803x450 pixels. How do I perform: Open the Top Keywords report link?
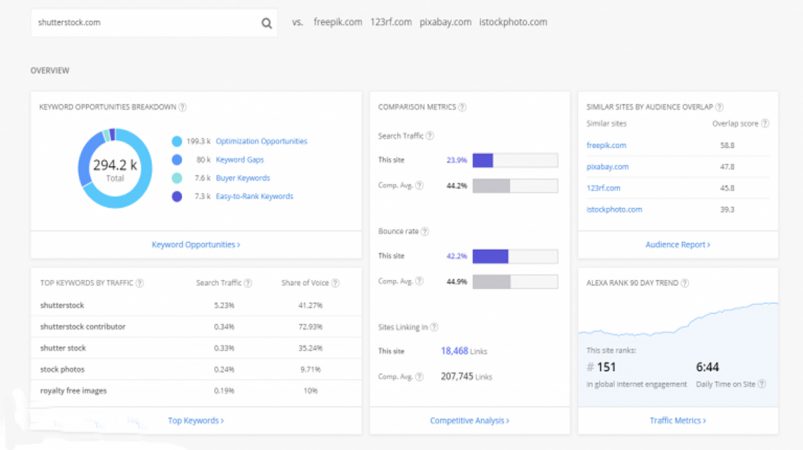tap(196, 421)
